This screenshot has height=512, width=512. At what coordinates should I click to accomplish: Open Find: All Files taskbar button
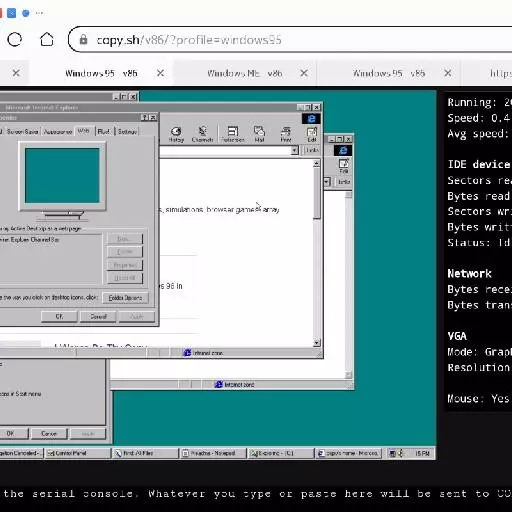click(x=145, y=453)
